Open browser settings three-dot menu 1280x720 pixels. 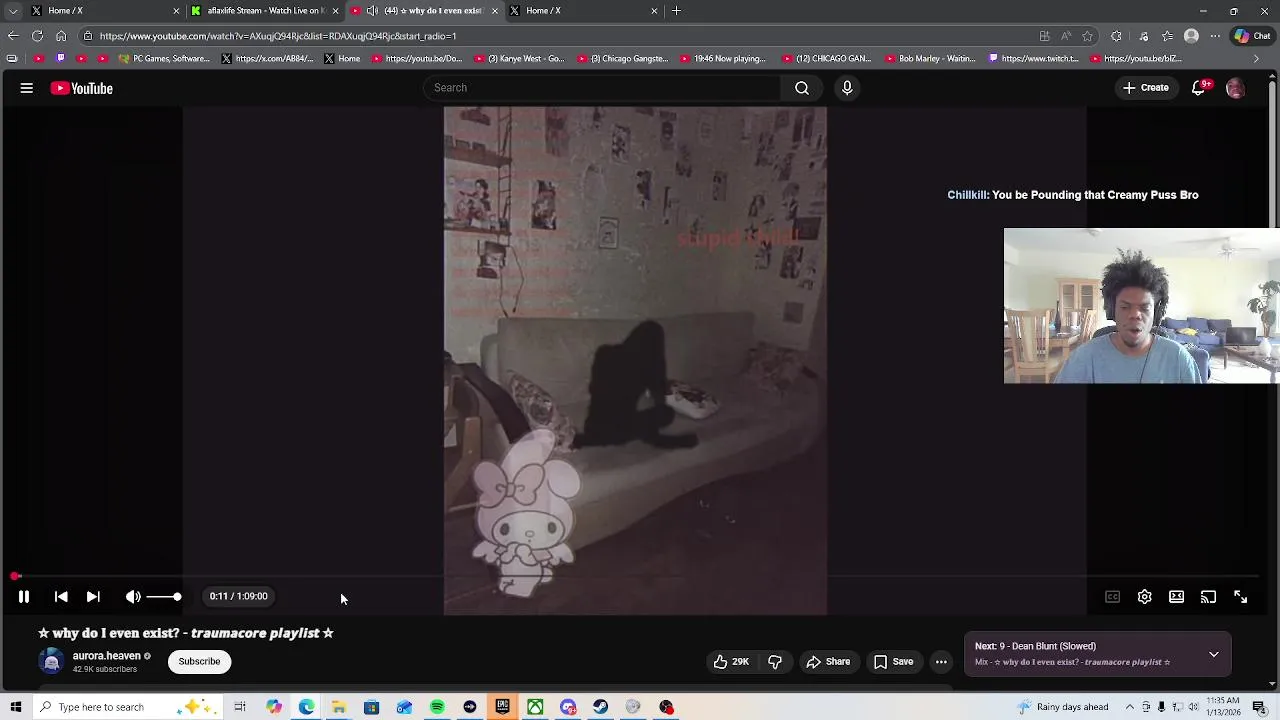point(1215,36)
